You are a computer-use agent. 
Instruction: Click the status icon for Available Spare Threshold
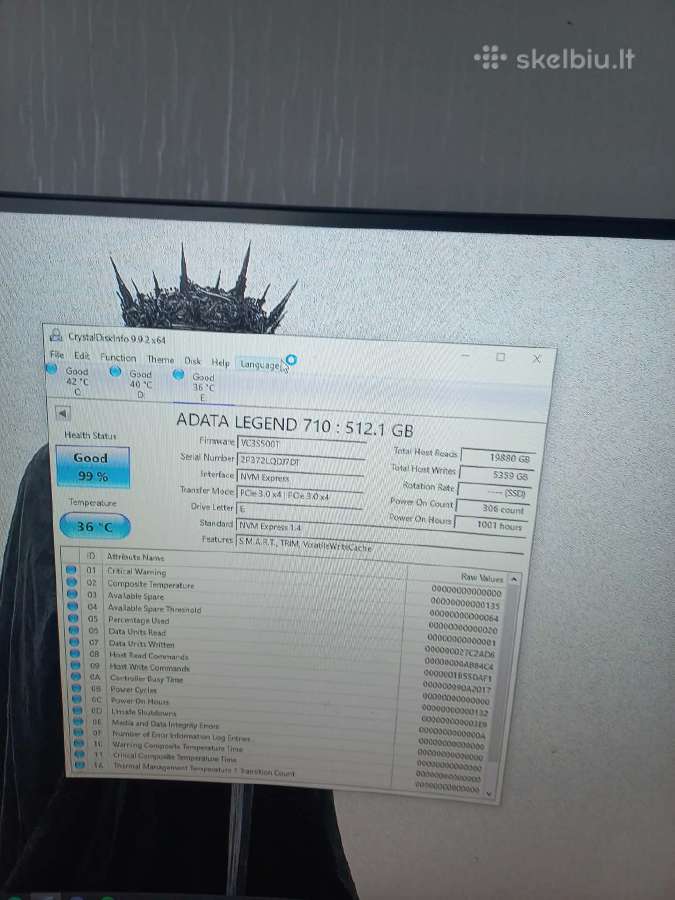tap(72, 606)
